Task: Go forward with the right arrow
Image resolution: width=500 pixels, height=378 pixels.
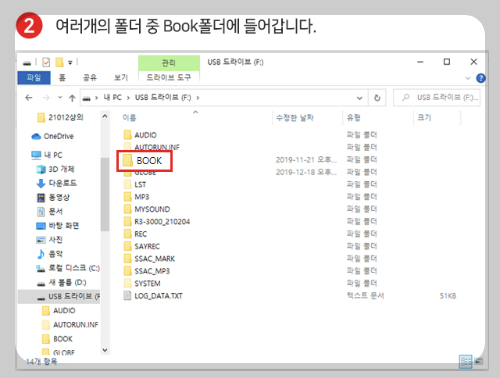Action: pyautogui.click(x=46, y=98)
